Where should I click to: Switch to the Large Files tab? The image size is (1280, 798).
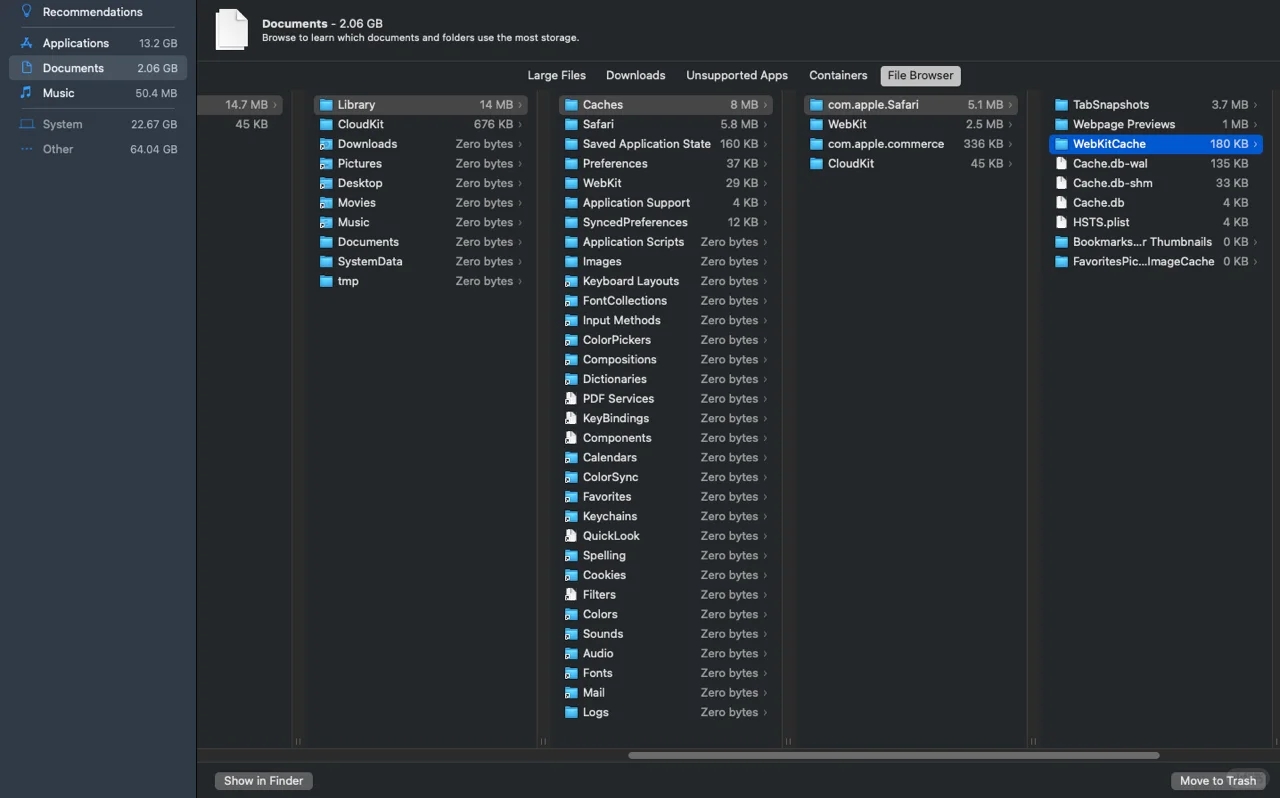click(x=557, y=75)
